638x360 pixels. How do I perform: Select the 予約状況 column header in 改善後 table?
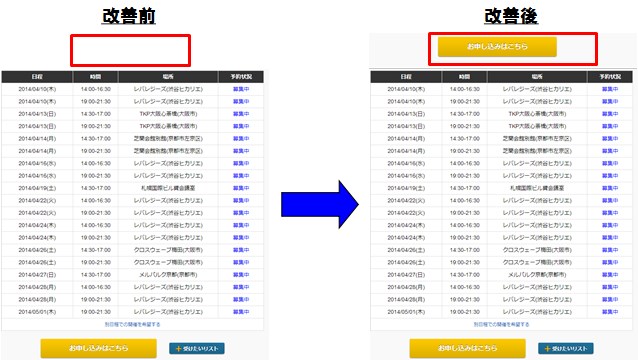tap(610, 76)
